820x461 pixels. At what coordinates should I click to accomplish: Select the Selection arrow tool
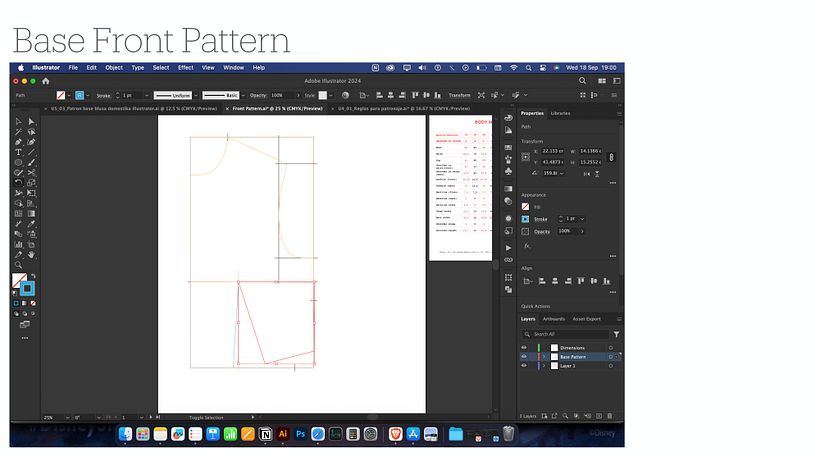coord(18,122)
